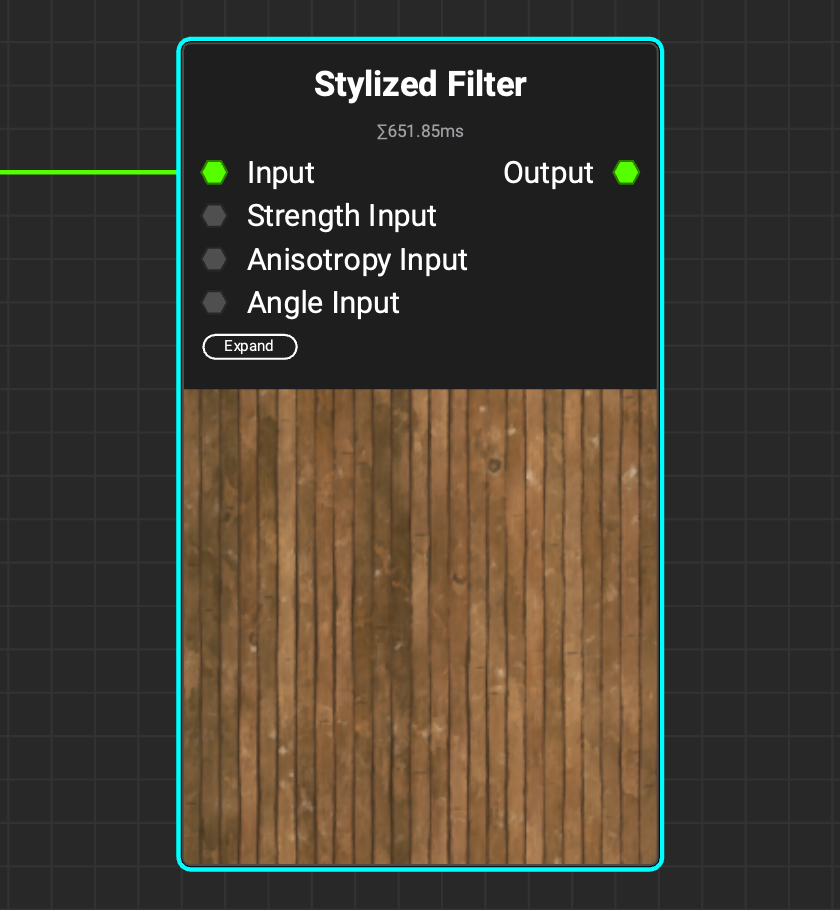840x910 pixels.
Task: Click the gray Anisotropy Input socket
Action: 214,259
